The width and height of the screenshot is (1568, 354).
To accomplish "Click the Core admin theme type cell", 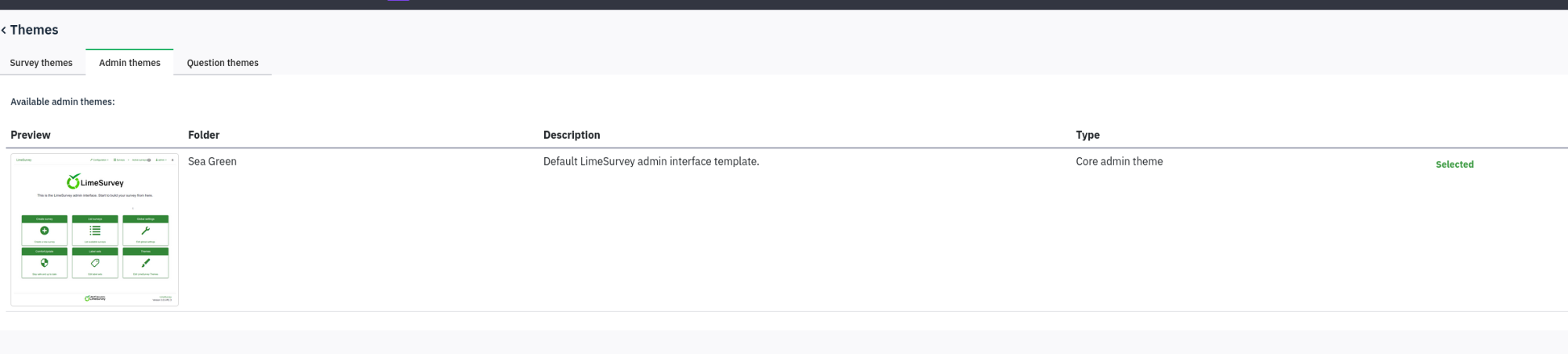I will click(1119, 162).
